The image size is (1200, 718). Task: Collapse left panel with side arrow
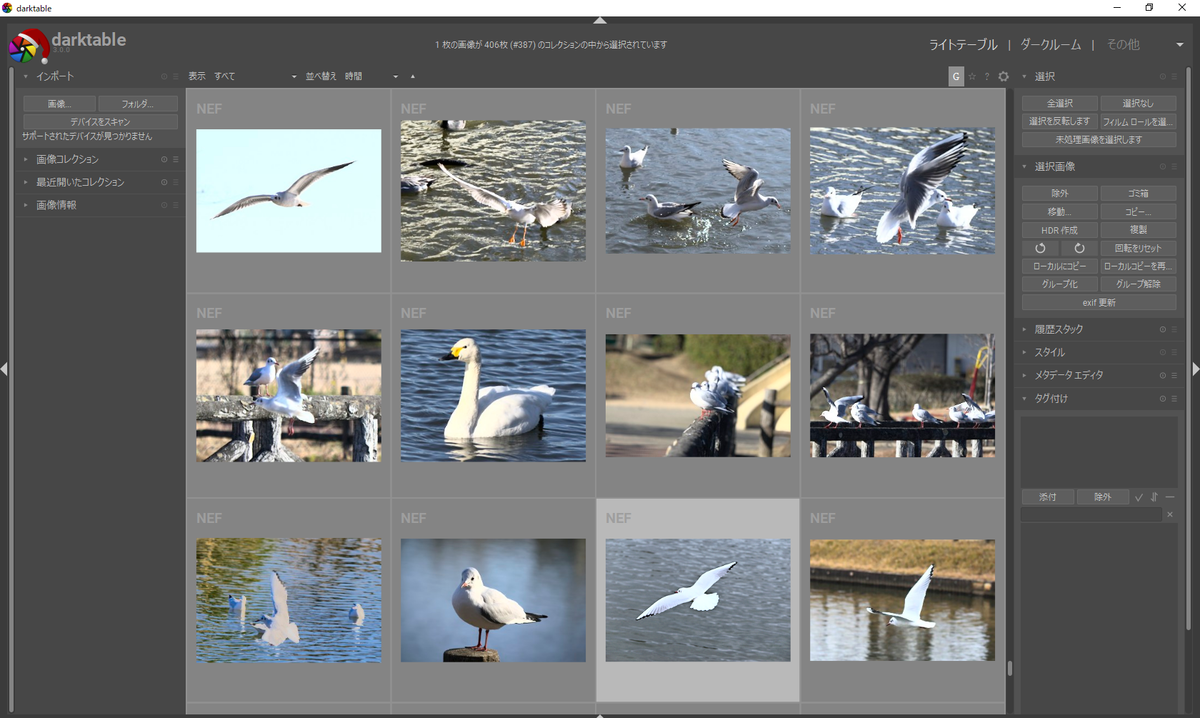click(x=4, y=369)
